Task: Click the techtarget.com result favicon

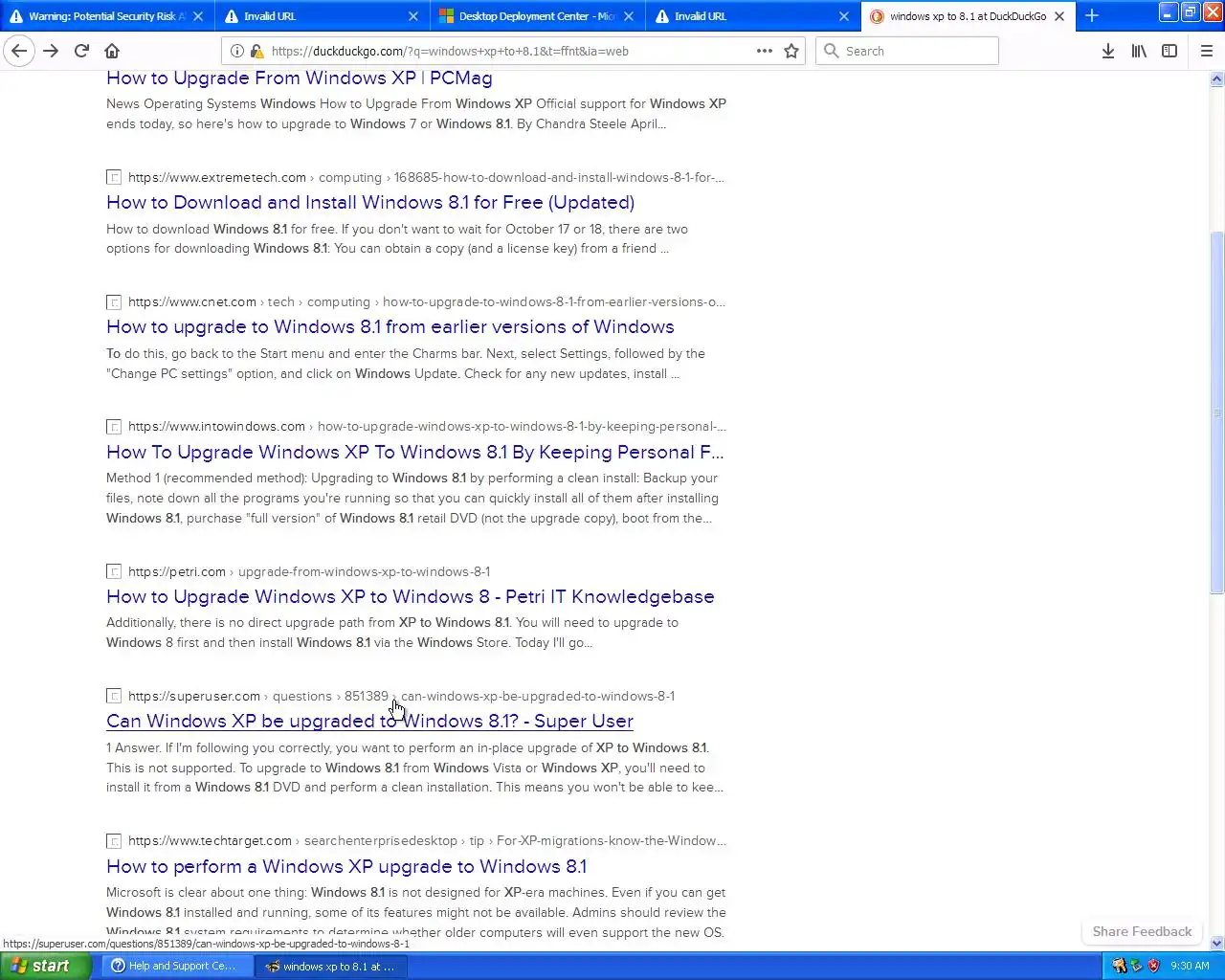Action: click(114, 840)
